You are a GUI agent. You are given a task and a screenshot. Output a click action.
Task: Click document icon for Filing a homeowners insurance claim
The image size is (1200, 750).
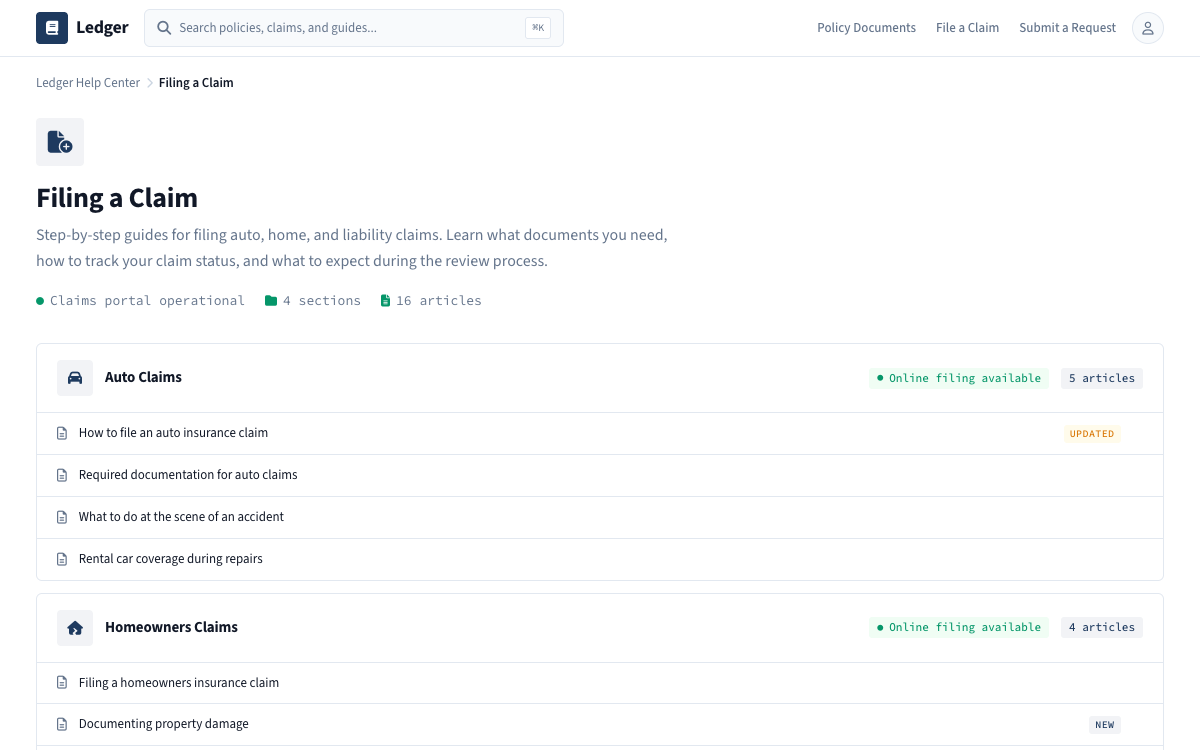click(x=62, y=683)
